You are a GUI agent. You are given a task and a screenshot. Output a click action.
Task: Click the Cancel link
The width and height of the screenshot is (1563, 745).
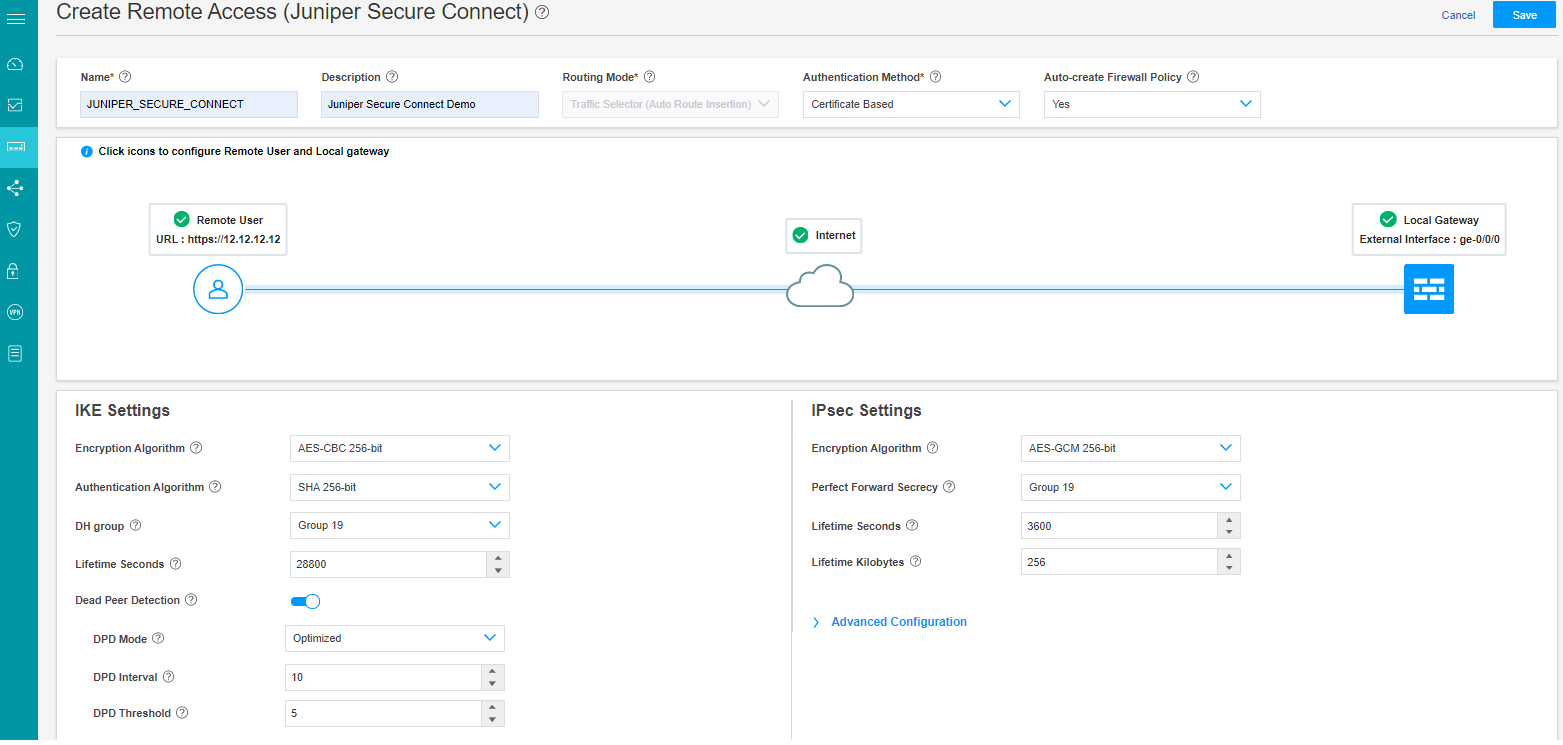click(1458, 15)
